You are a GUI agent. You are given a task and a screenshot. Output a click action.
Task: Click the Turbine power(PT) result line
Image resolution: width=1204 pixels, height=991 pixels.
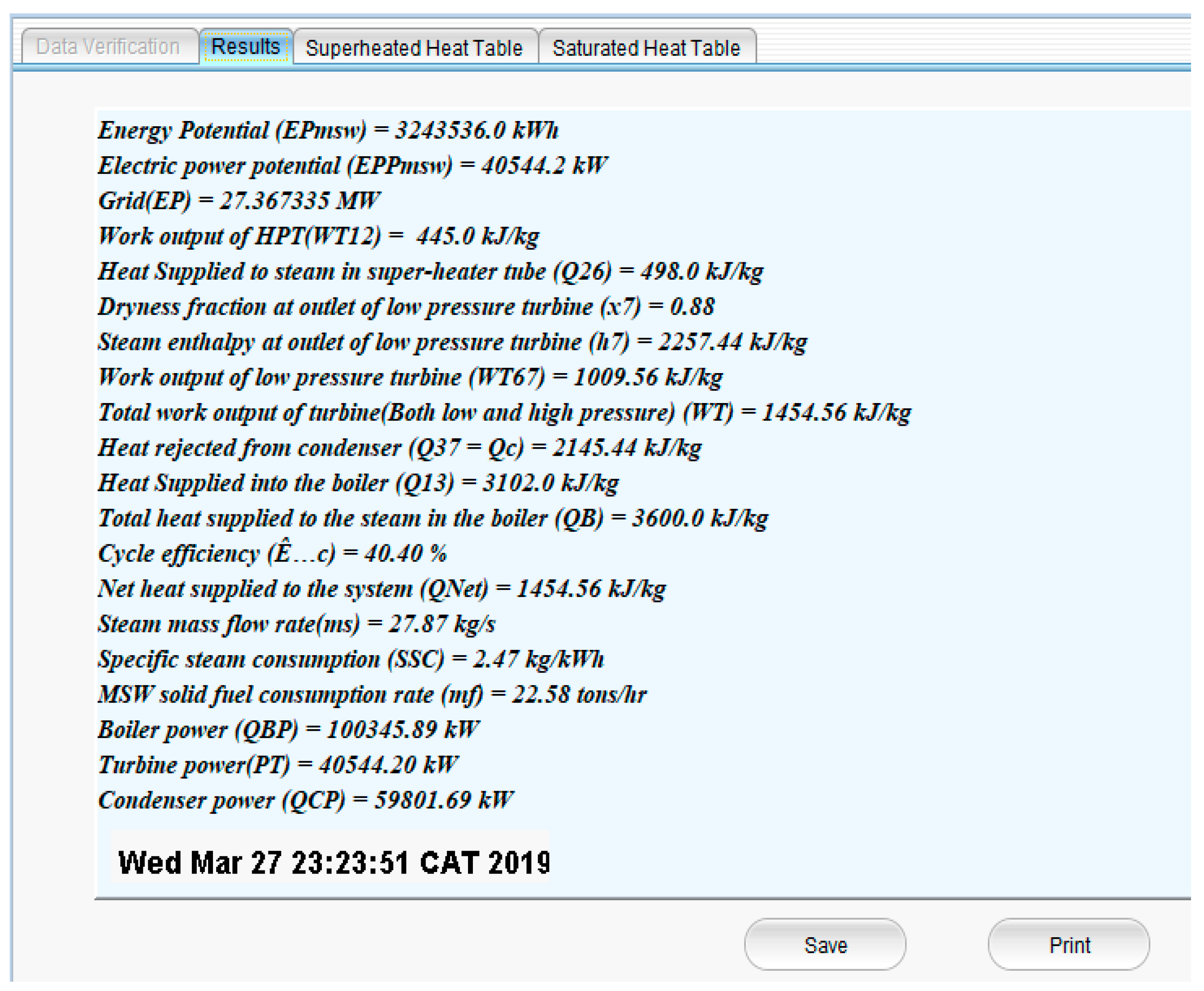[278, 765]
